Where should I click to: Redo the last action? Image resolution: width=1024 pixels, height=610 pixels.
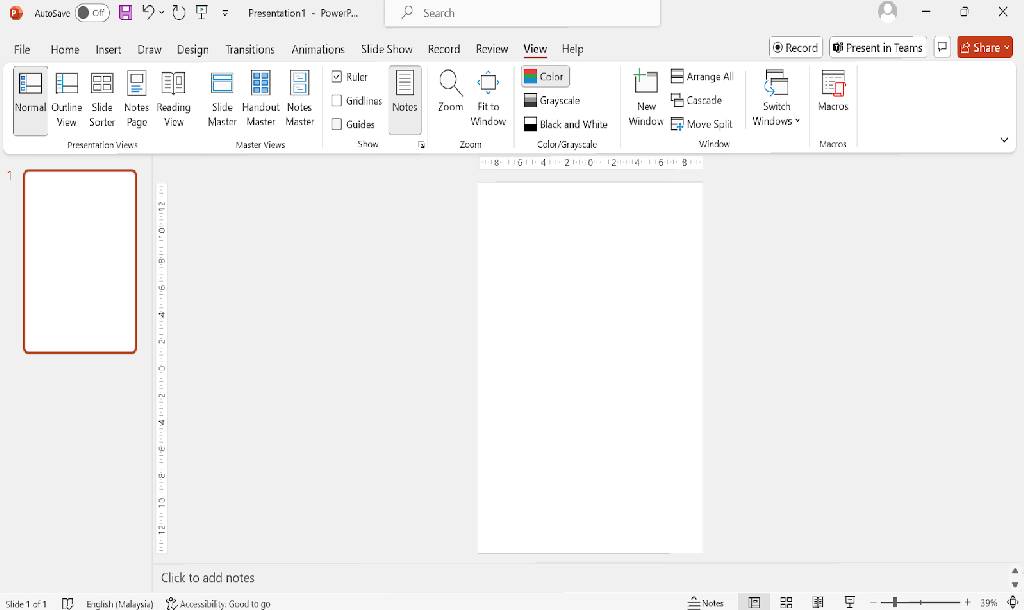click(178, 12)
